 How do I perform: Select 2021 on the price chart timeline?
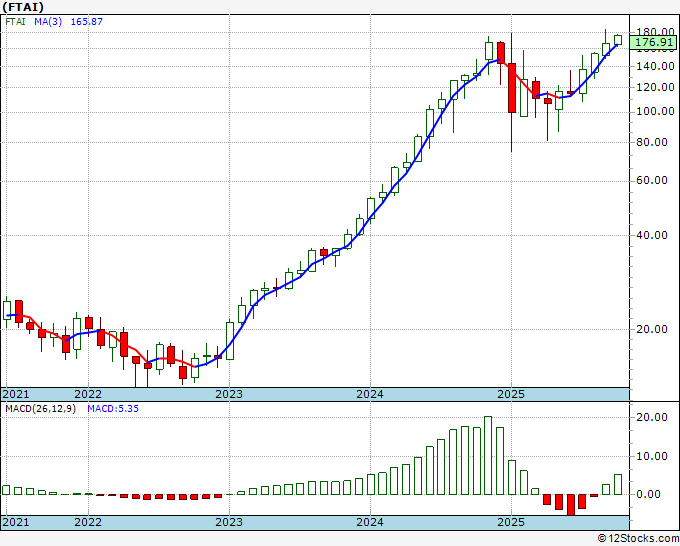[16, 394]
